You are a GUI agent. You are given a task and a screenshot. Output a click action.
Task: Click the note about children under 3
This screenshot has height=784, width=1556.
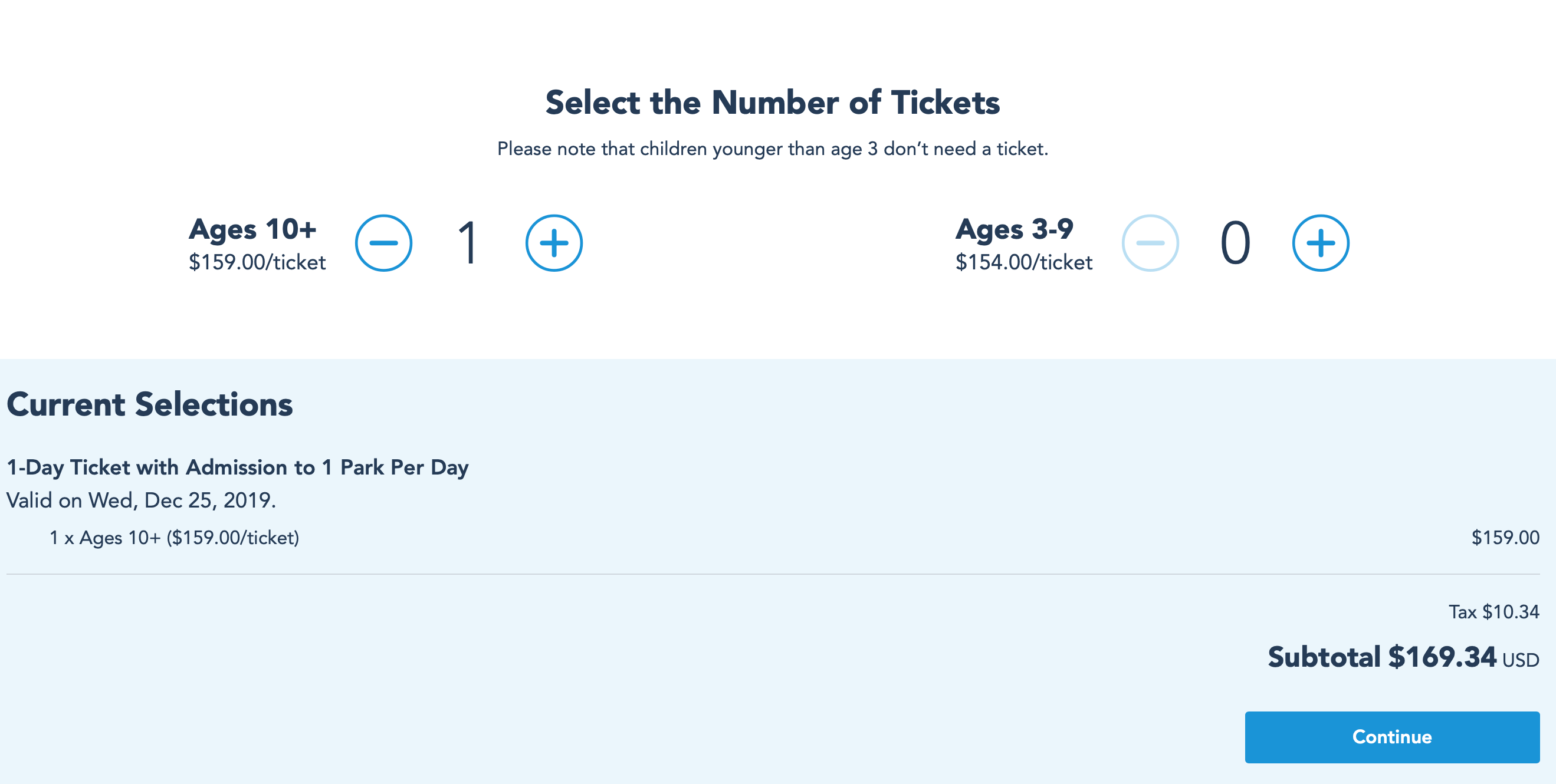pos(773,149)
